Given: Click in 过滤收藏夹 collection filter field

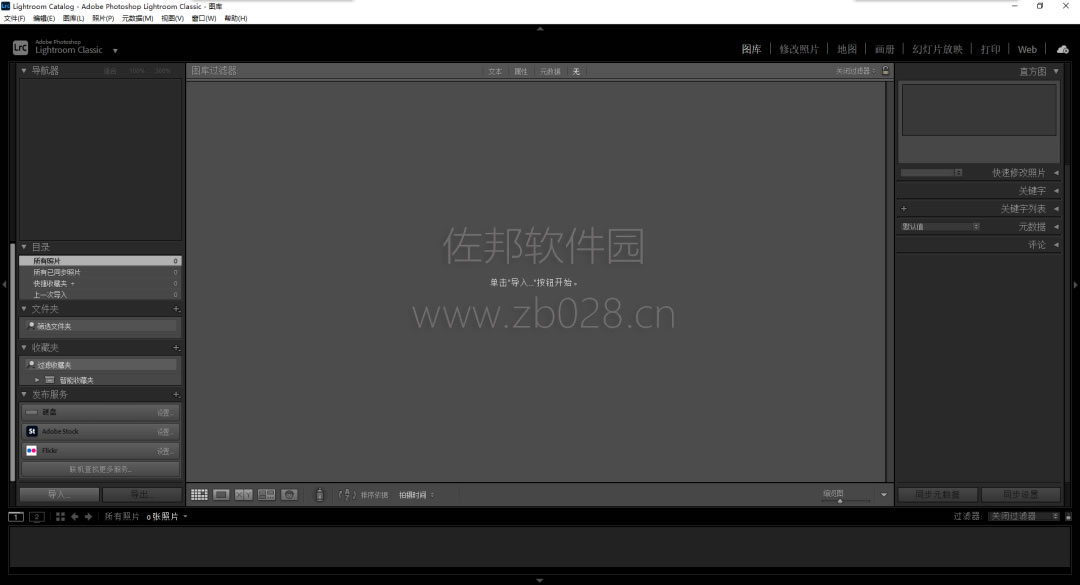Looking at the screenshot, I should [x=101, y=365].
